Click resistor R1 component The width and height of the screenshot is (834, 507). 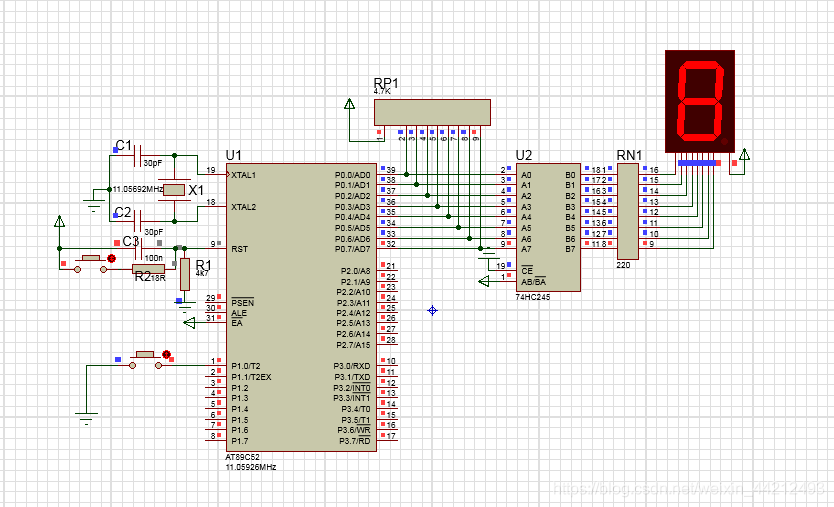coord(184,272)
